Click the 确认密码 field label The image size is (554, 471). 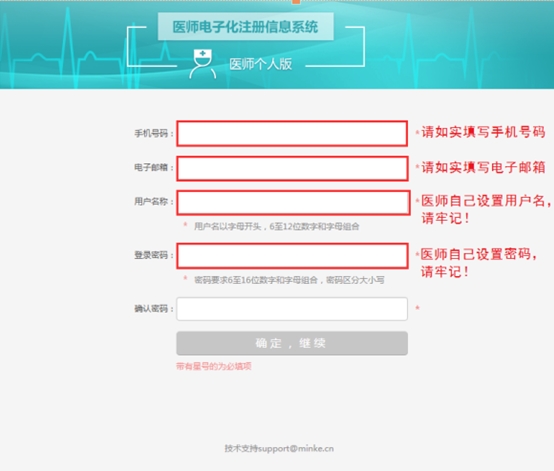[151, 309]
